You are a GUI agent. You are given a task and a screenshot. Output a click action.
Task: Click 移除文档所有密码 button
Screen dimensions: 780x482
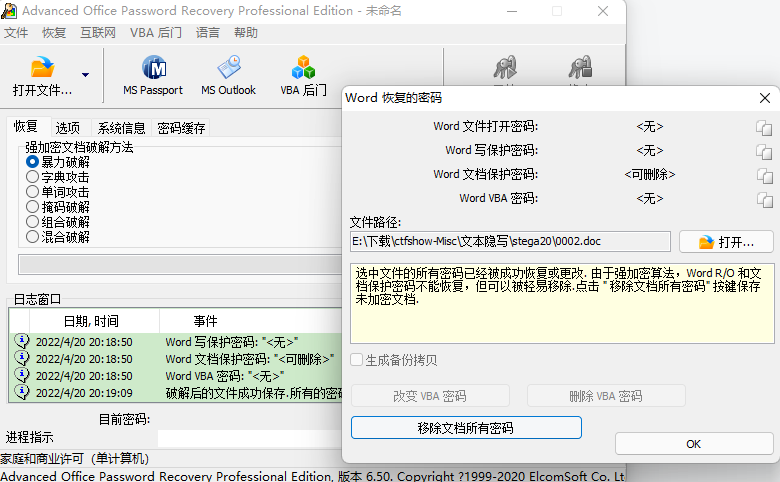pyautogui.click(x=466, y=428)
